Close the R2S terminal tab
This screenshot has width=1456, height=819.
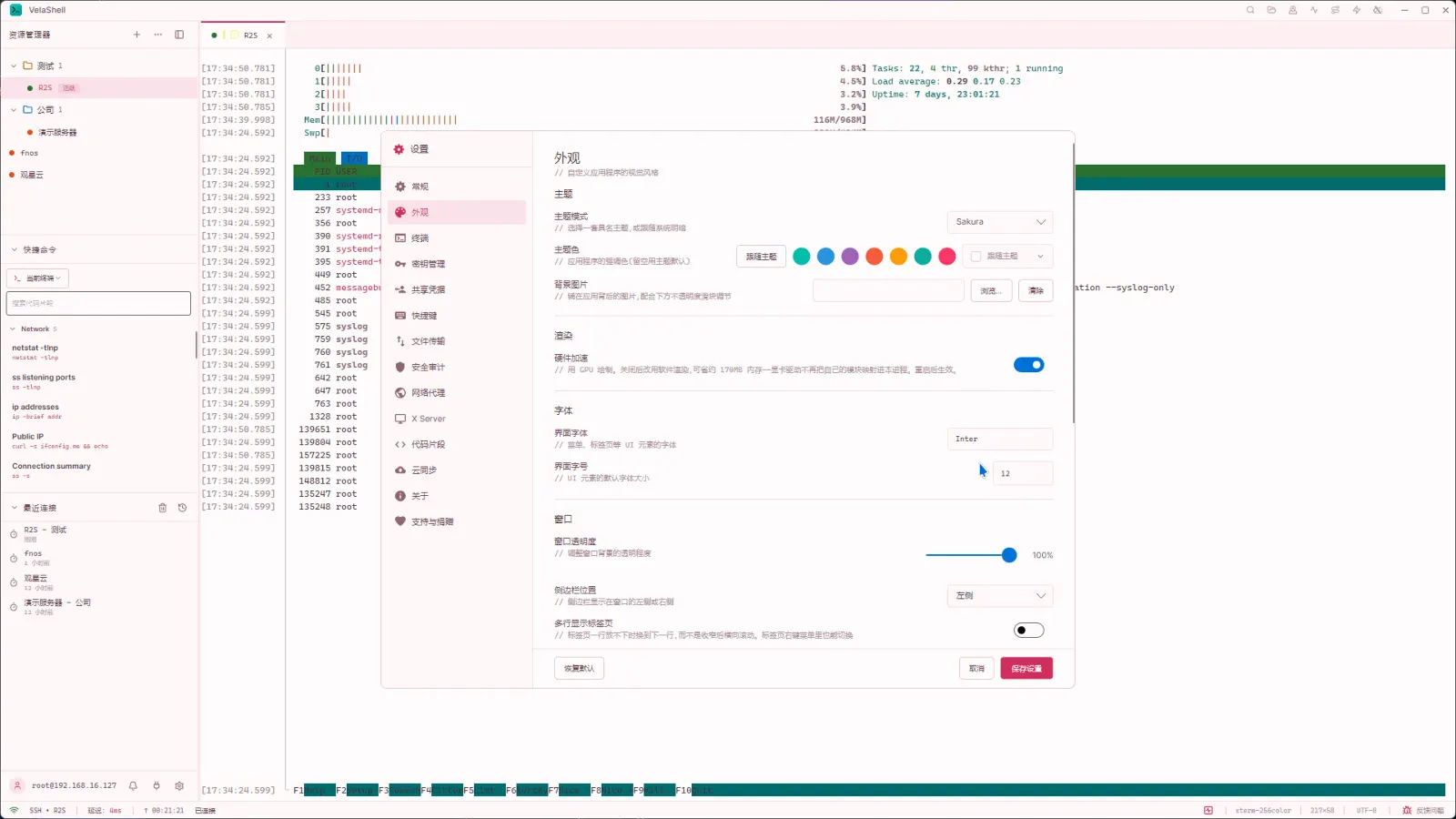269,35
